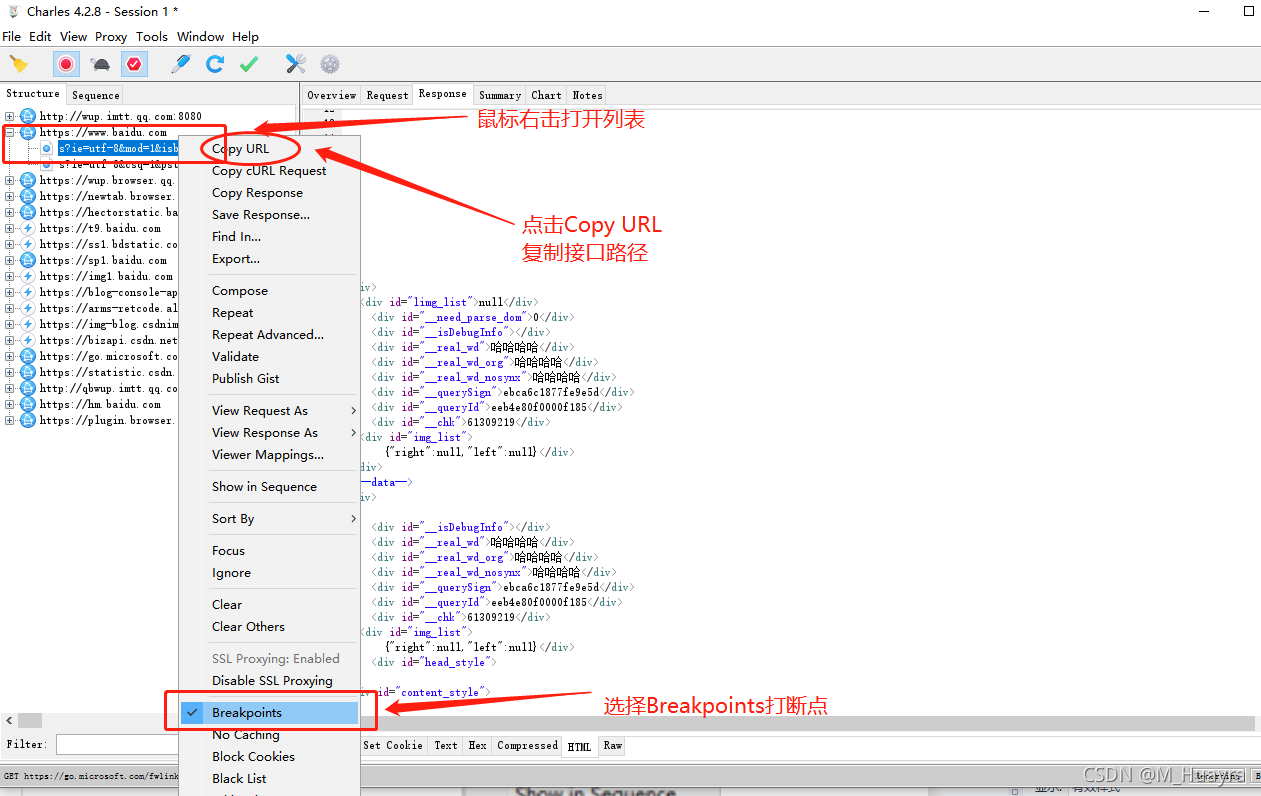Screen dimensions: 1261x796
Task: Choose Save Response... from the context menu
Action: (x=269, y=215)
